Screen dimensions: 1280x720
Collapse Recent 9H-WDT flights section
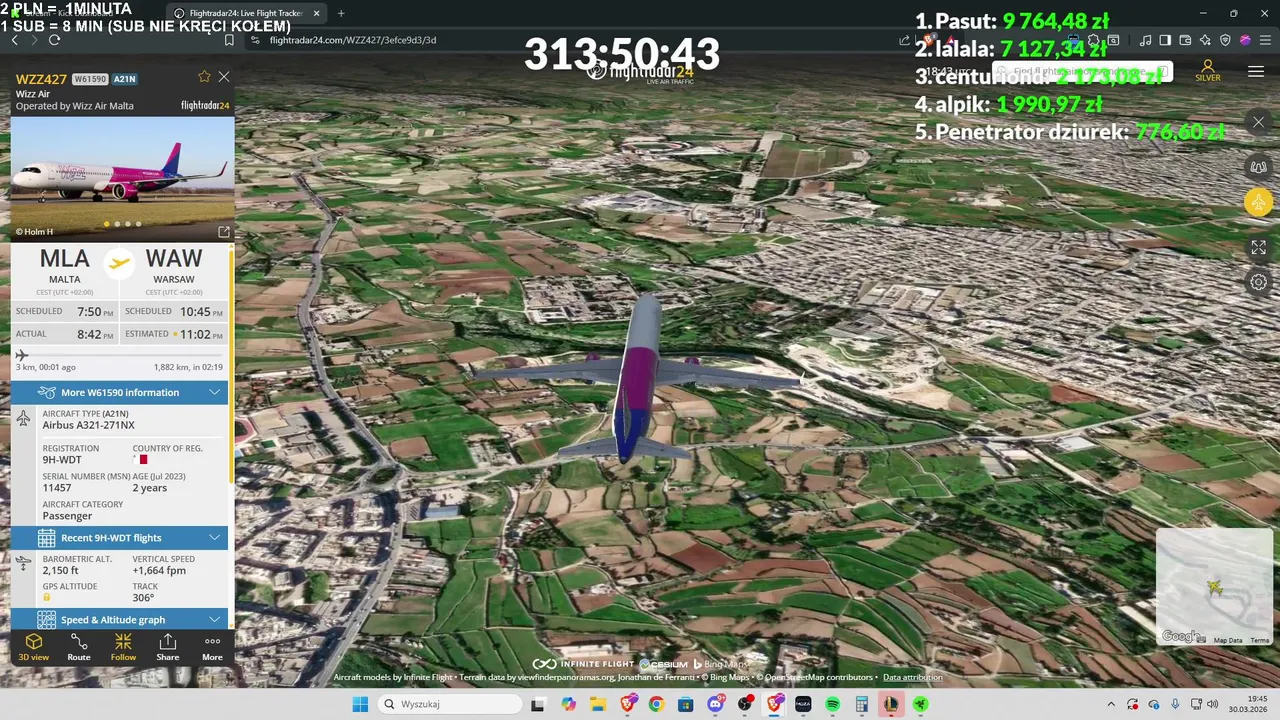(x=120, y=538)
